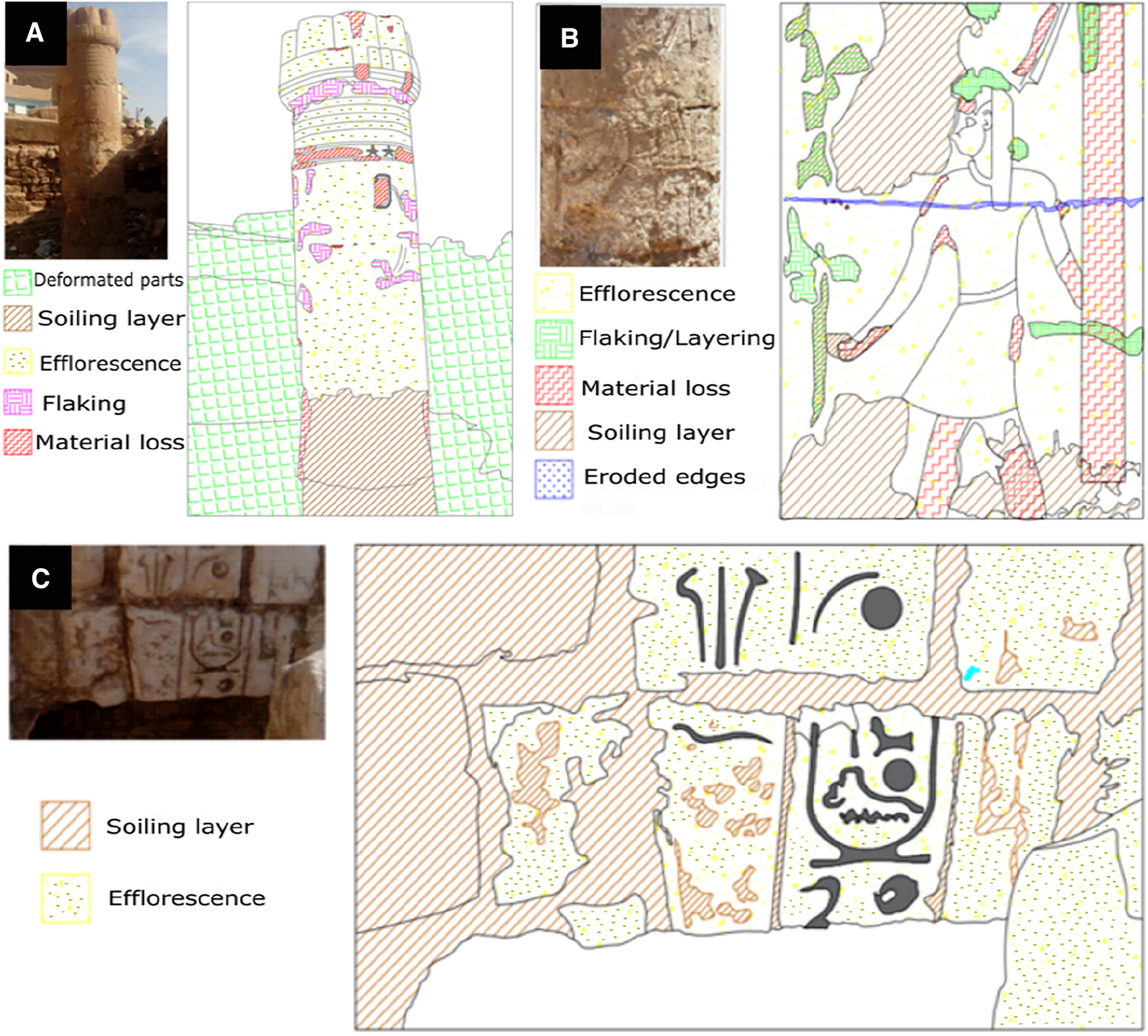Screen dimensions: 1148x1036
Task: Click the panel C label box
Action: click(x=40, y=577)
